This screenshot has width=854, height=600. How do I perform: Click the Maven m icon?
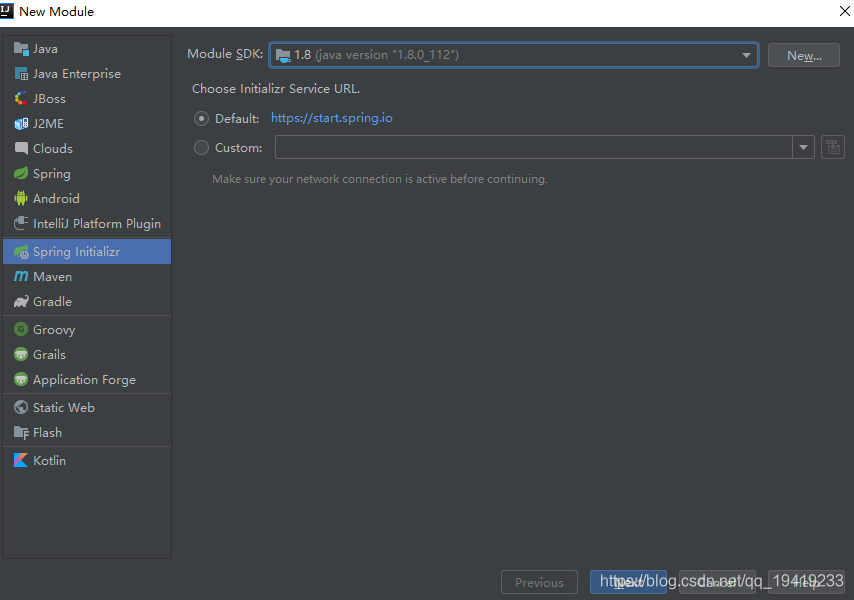pos(21,277)
